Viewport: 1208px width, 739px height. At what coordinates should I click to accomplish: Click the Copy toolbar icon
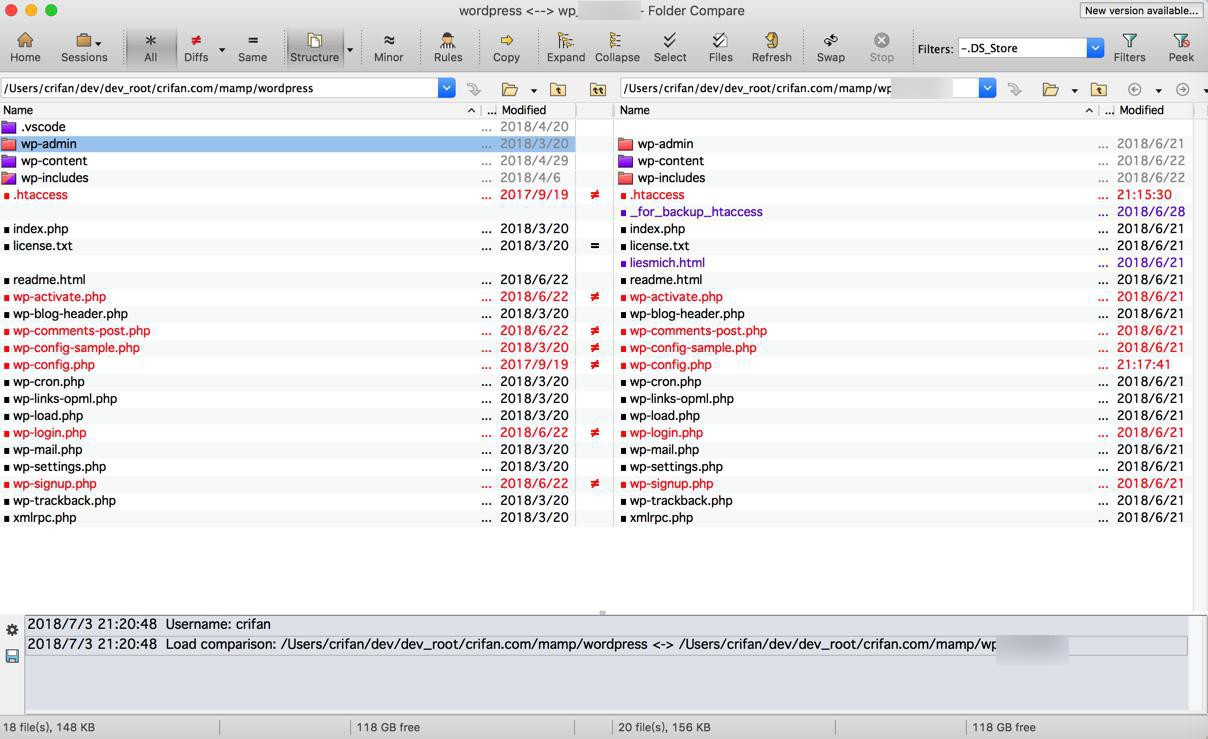point(506,47)
